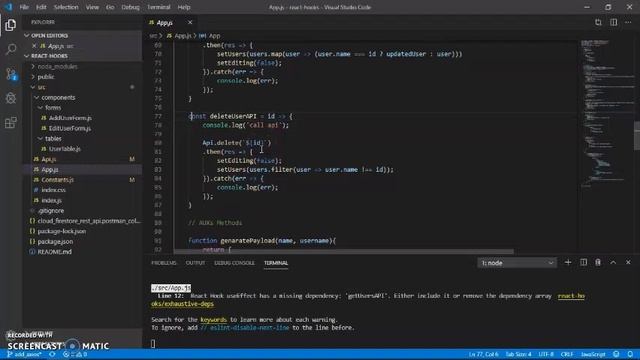
Task: Open the editor More Actions menu
Action: [628, 22]
